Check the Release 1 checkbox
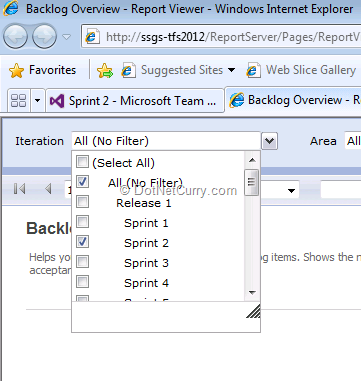Screen dimensions: 361x381 point(82,202)
